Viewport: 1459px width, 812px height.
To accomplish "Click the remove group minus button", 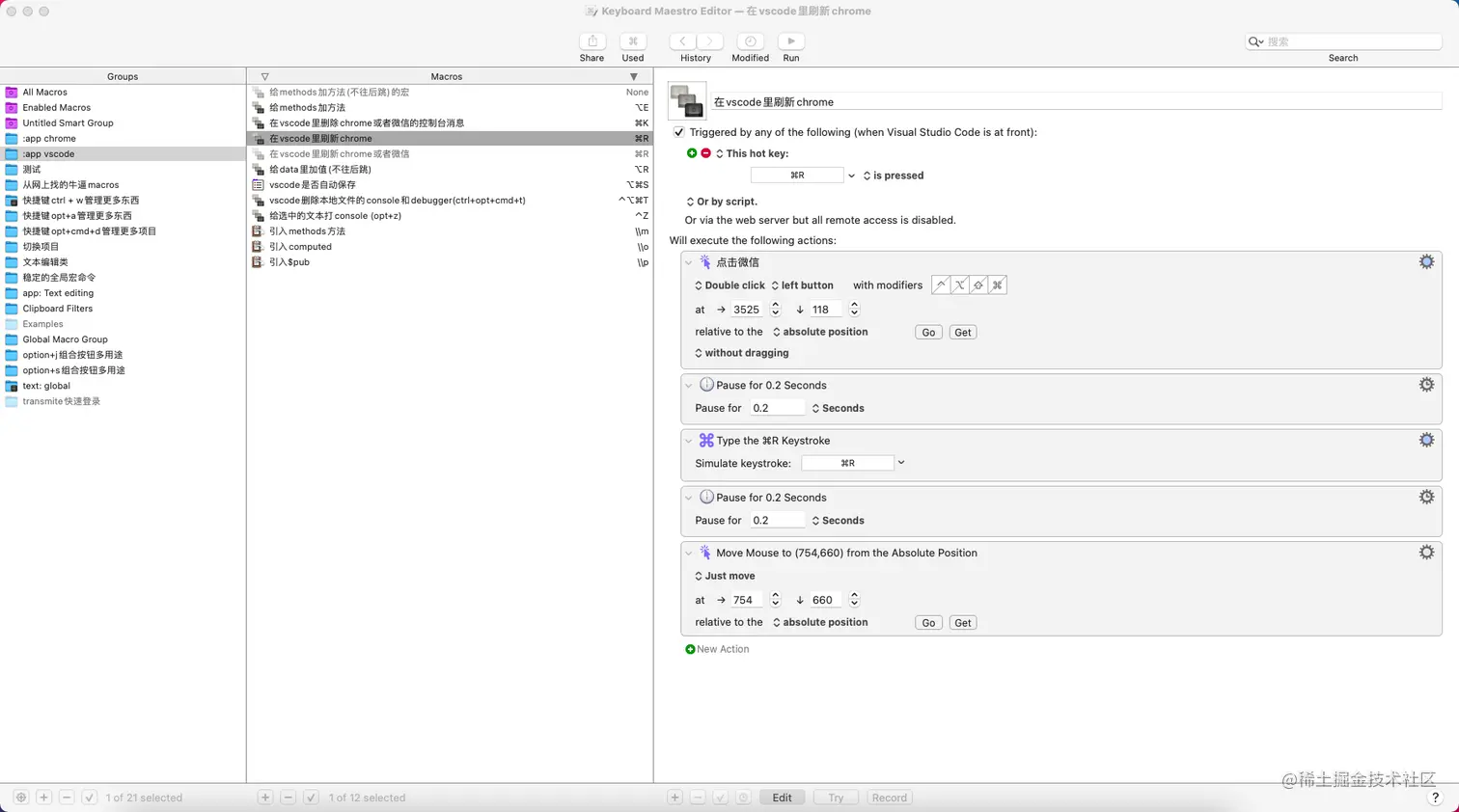I will (67, 798).
